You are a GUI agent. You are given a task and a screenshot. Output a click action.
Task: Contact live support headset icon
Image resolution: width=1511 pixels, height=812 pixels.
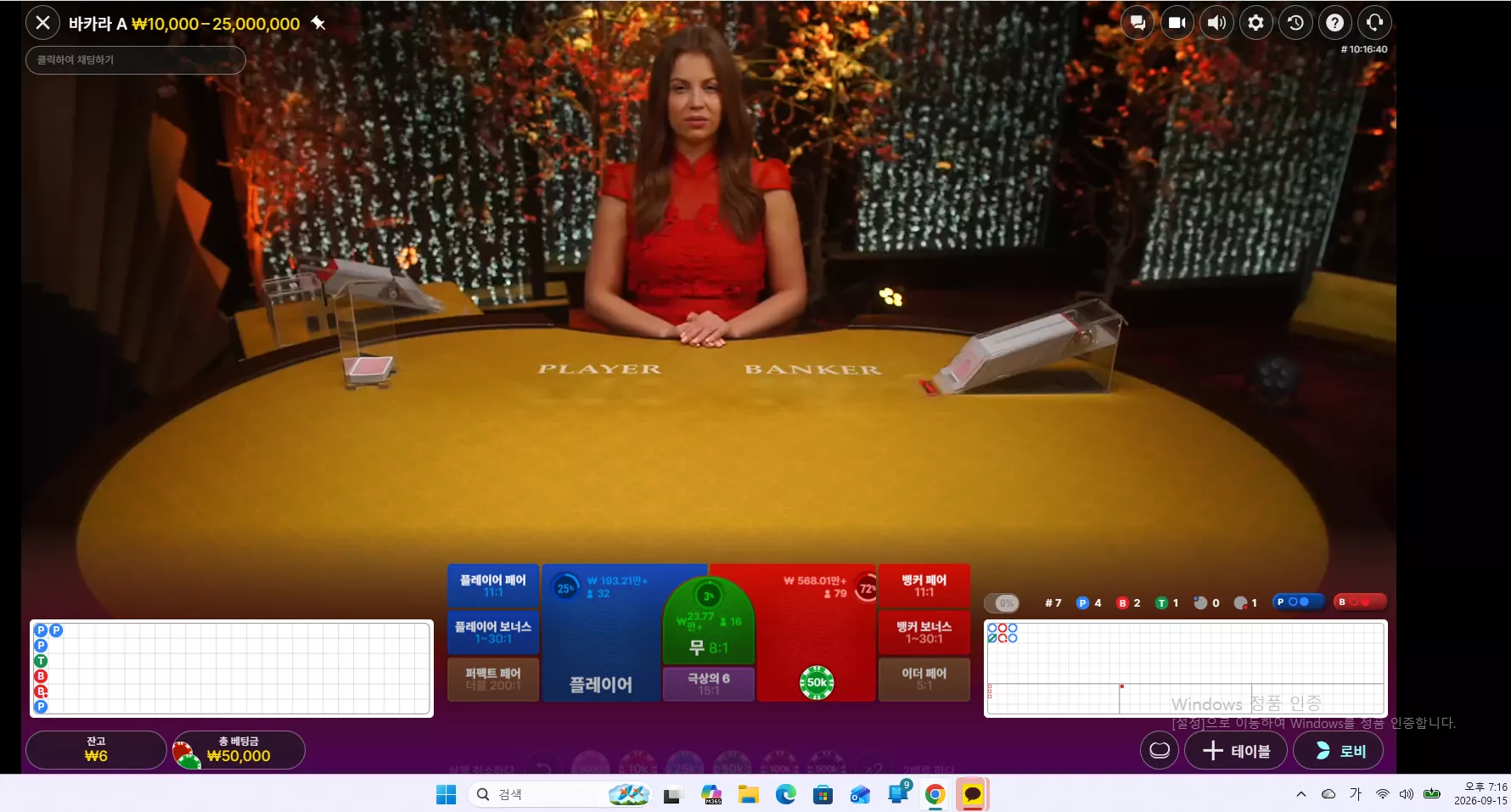pos(1374,23)
